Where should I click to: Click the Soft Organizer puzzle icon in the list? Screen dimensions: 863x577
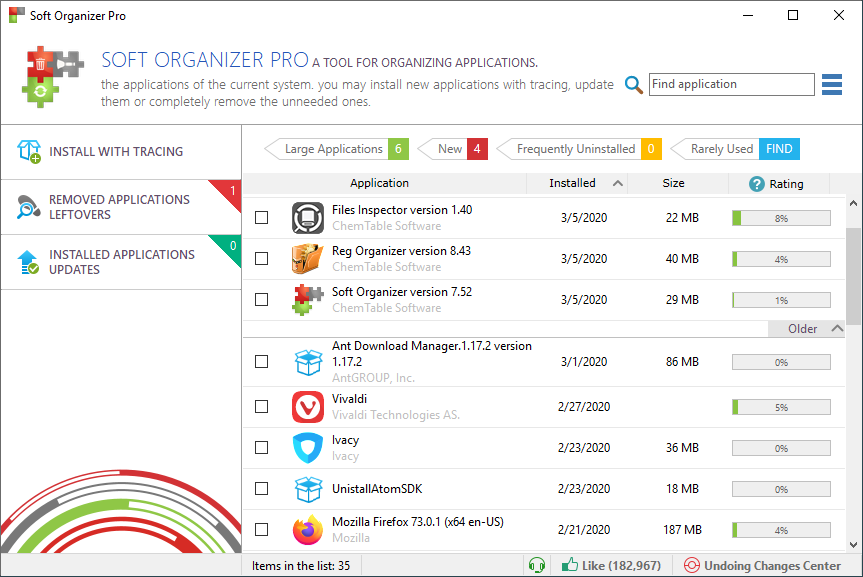point(308,300)
